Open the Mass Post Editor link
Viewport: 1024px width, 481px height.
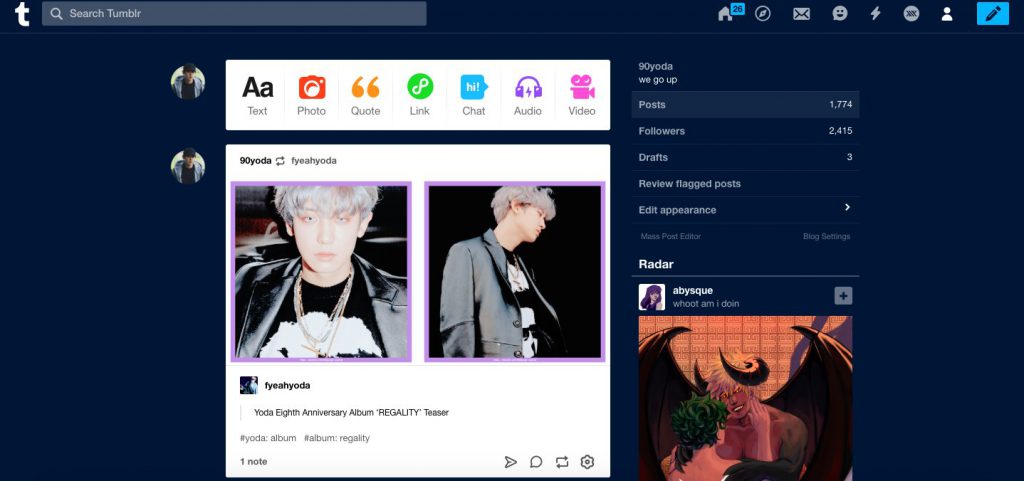(x=671, y=236)
